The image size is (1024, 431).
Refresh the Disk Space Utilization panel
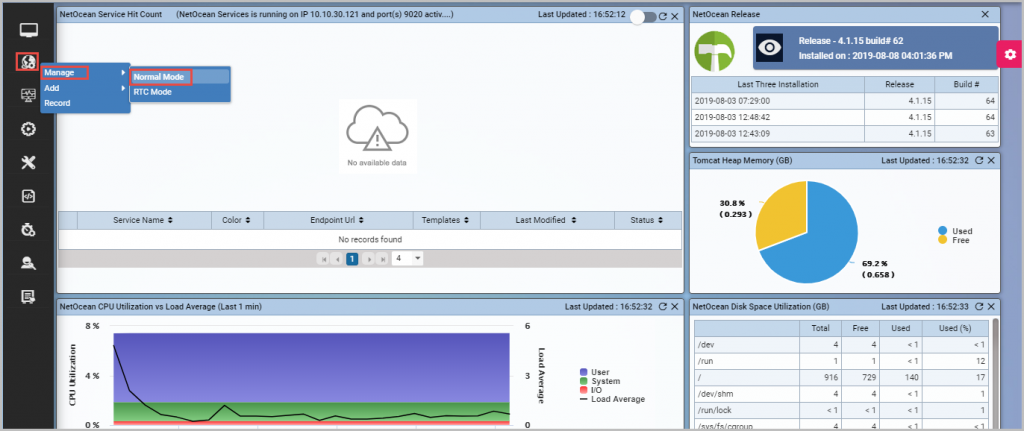pyautogui.click(x=979, y=306)
